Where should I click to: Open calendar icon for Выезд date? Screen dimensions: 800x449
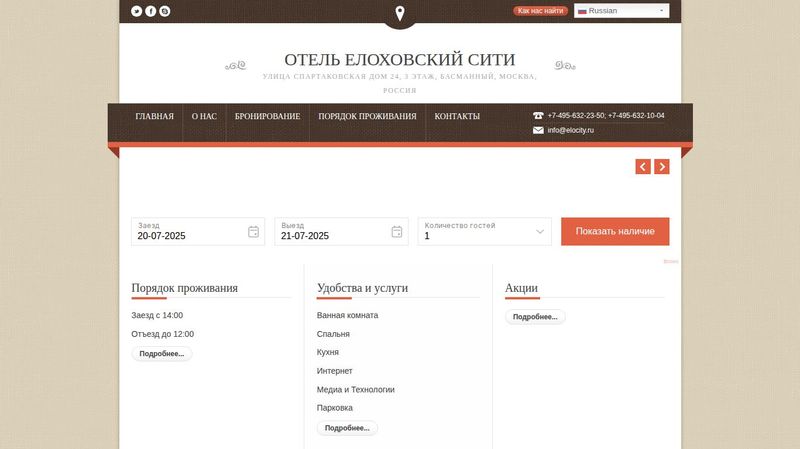pos(396,232)
